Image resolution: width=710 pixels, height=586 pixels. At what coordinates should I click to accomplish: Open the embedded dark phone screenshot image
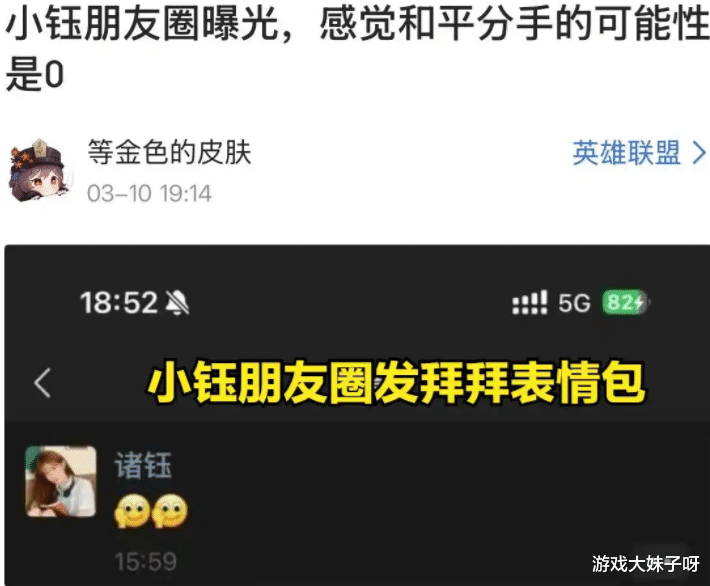(x=357, y=415)
